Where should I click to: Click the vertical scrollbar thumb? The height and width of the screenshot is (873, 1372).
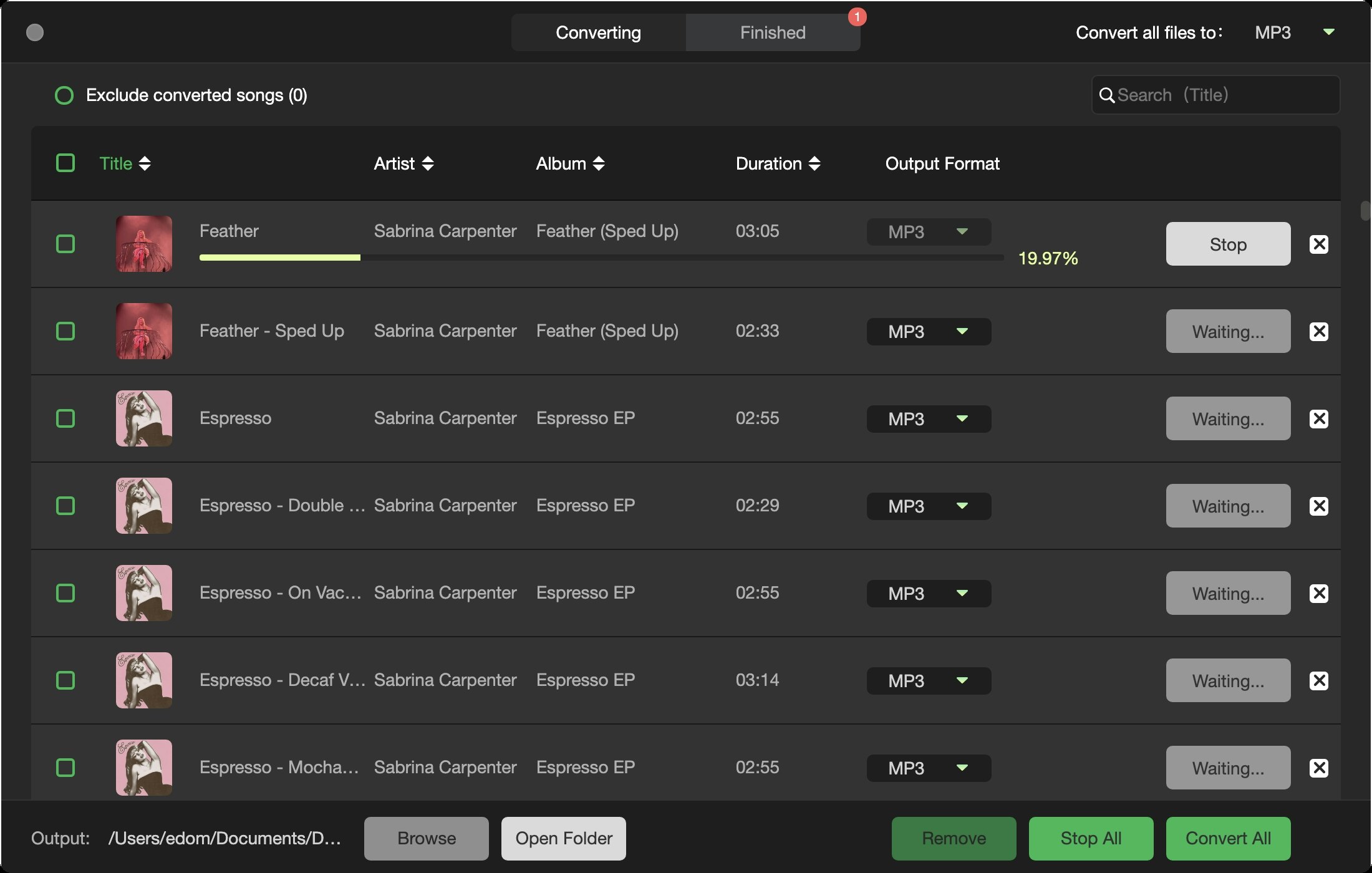[x=1365, y=210]
